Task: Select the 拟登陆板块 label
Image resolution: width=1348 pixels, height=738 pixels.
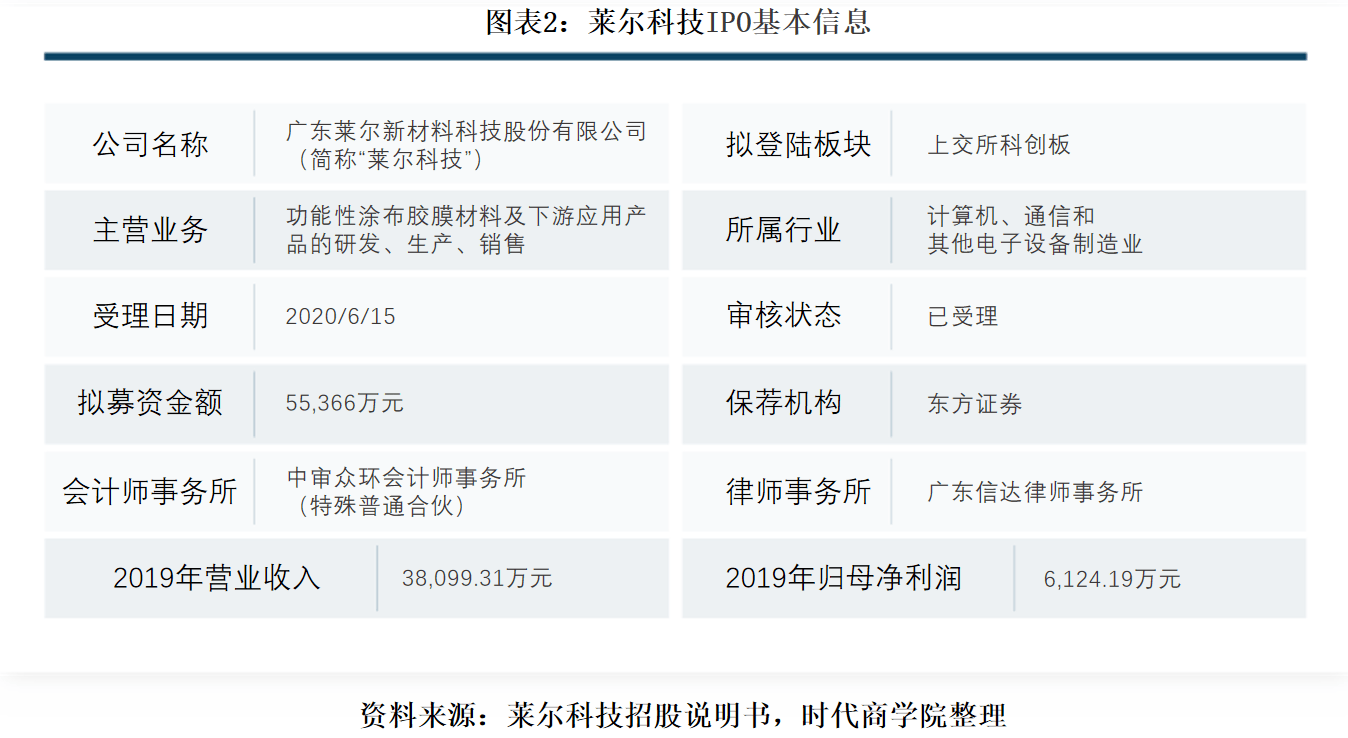Action: pyautogui.click(x=798, y=144)
